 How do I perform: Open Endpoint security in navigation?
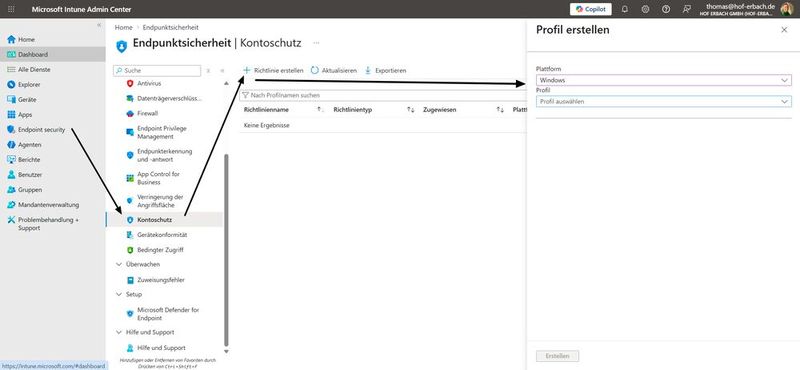41,130
